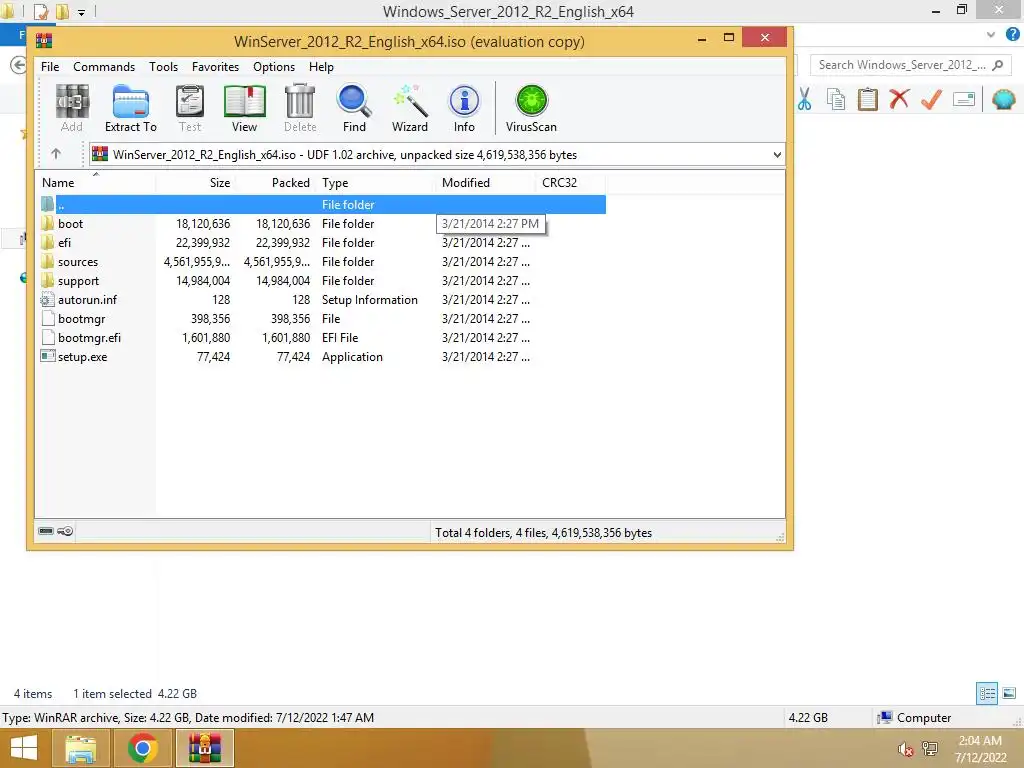Screen dimensions: 1024x768
Task: Click the shell globe icon in Explorer toolbar
Action: coord(1004,99)
